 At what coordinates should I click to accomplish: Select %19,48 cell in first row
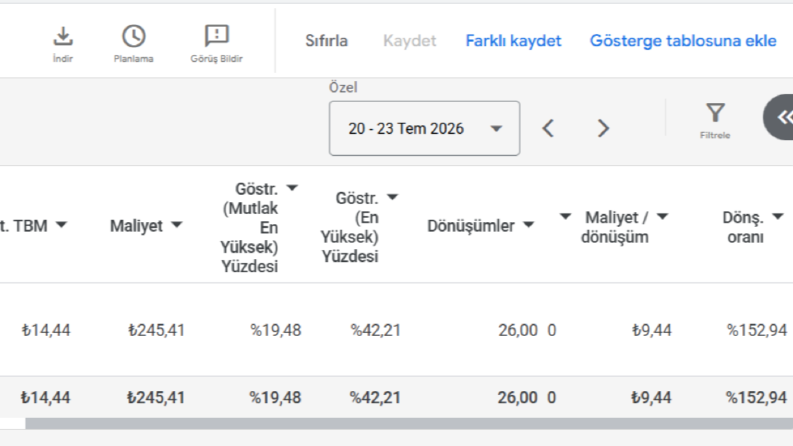click(276, 330)
